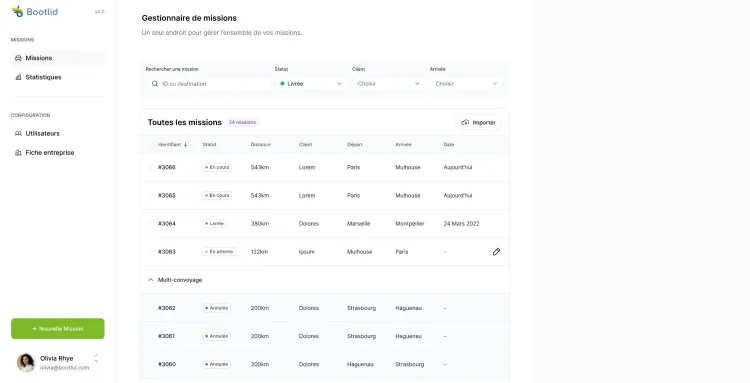
Task: Click the Annulée badge on row #3062
Action: click(217, 308)
